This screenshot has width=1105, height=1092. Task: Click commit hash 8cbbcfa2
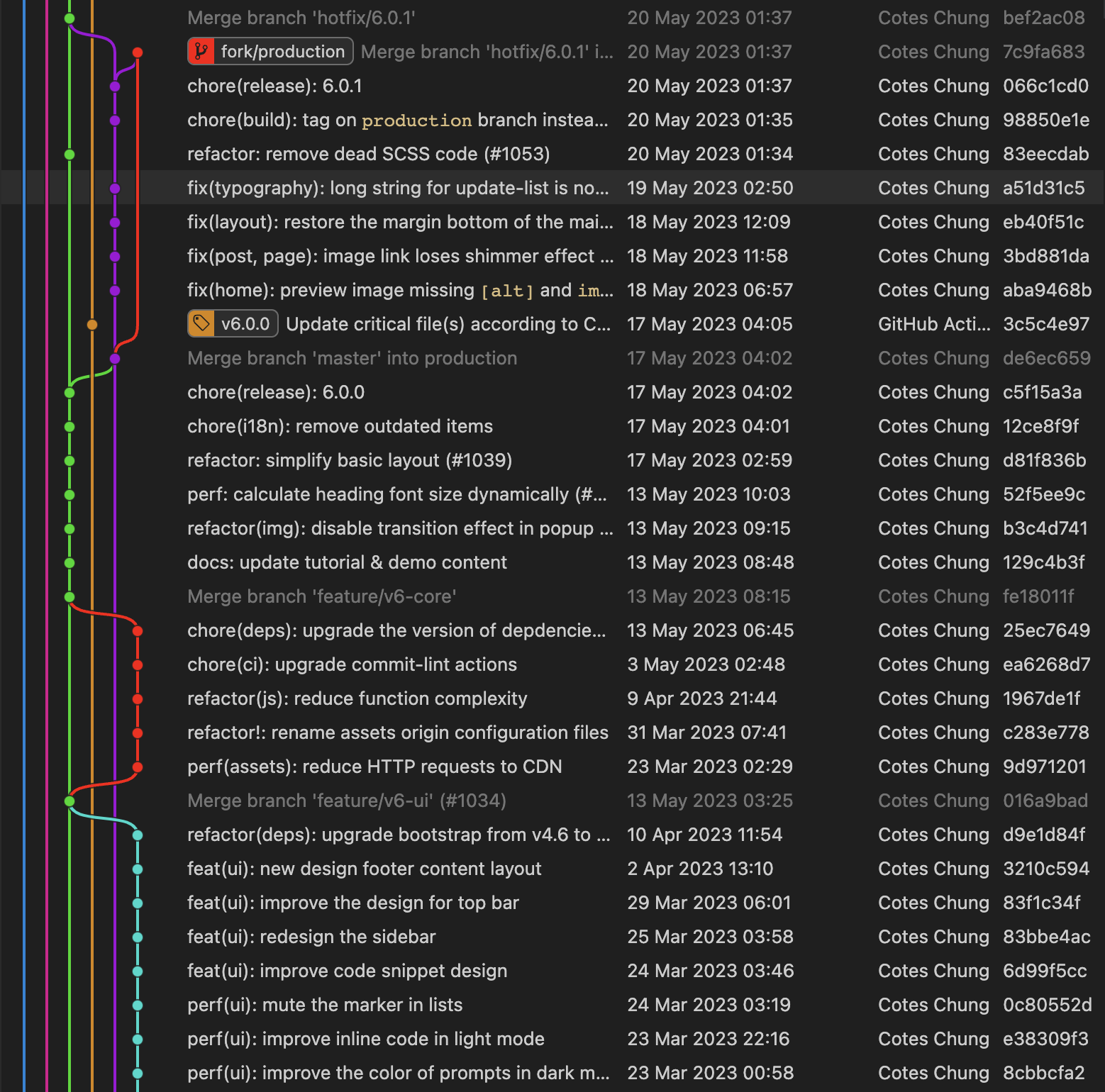pyautogui.click(x=1044, y=1073)
